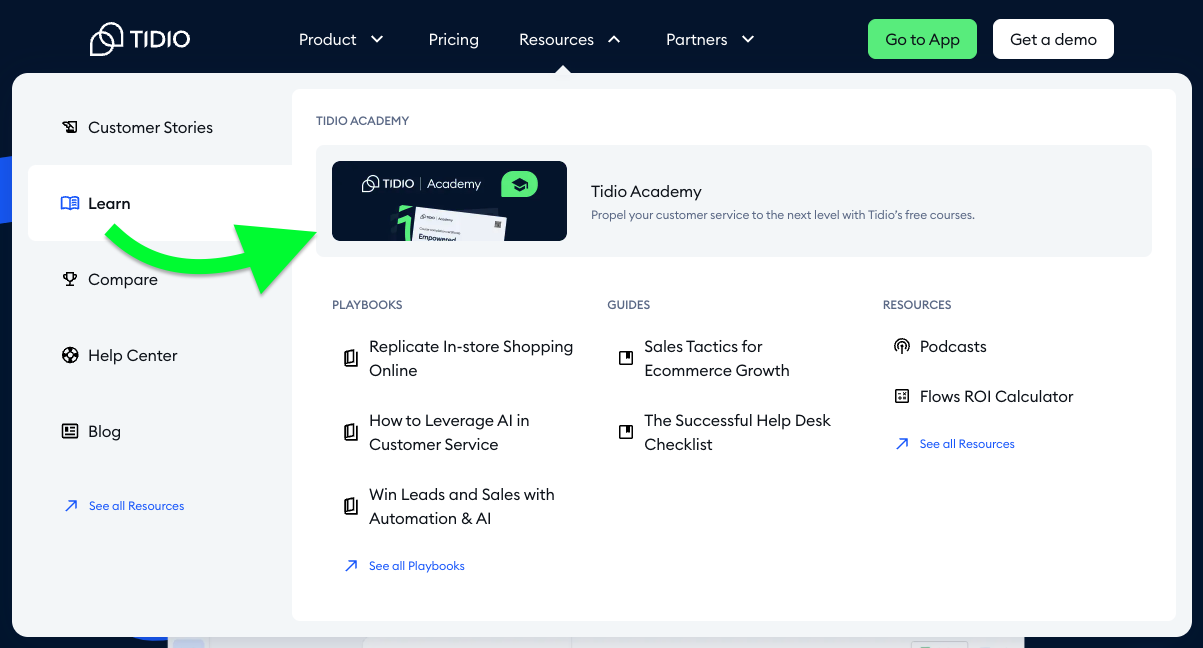The height and width of the screenshot is (648, 1203).
Task: Click the Tidio Academy thumbnail image
Action: [449, 201]
